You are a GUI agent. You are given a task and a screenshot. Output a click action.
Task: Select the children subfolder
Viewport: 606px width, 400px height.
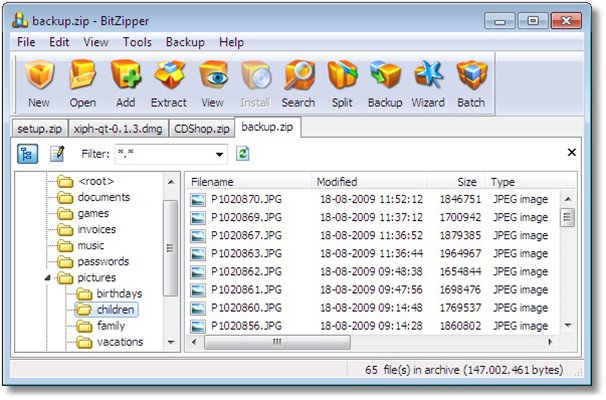[115, 310]
